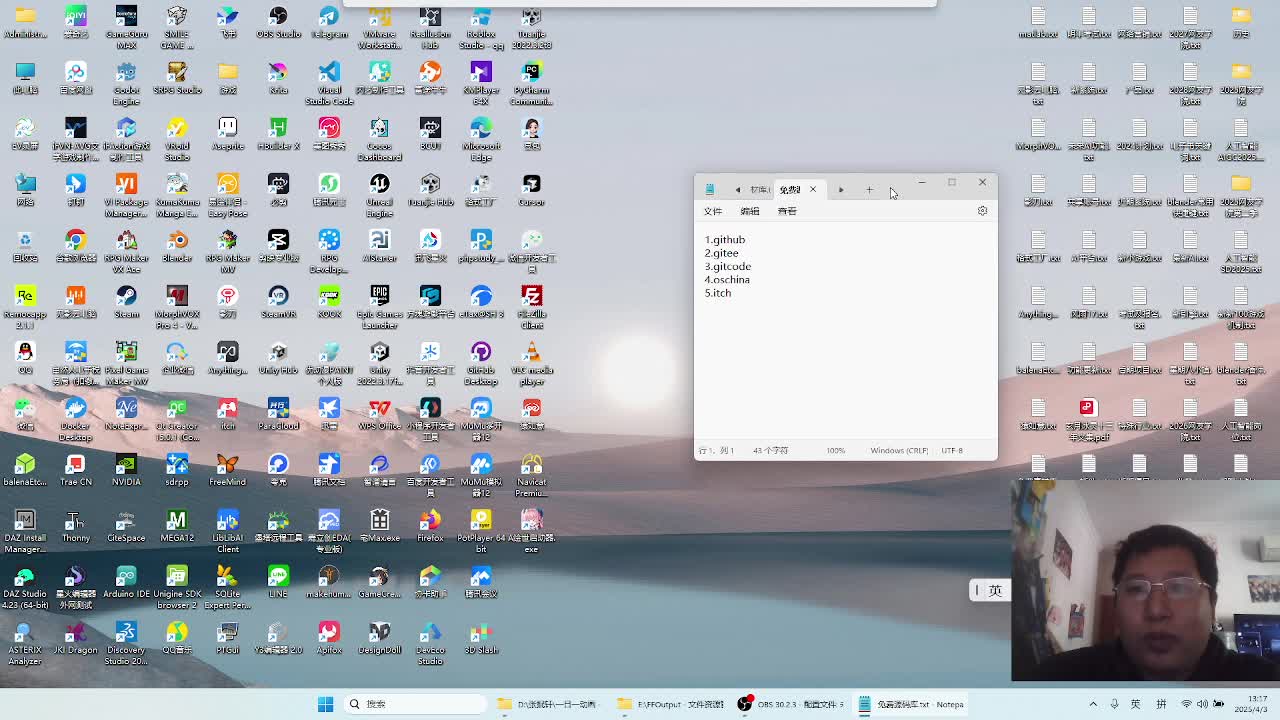Select Visual Studio Code desktop icon
This screenshot has height=720, width=1280.
[329, 84]
